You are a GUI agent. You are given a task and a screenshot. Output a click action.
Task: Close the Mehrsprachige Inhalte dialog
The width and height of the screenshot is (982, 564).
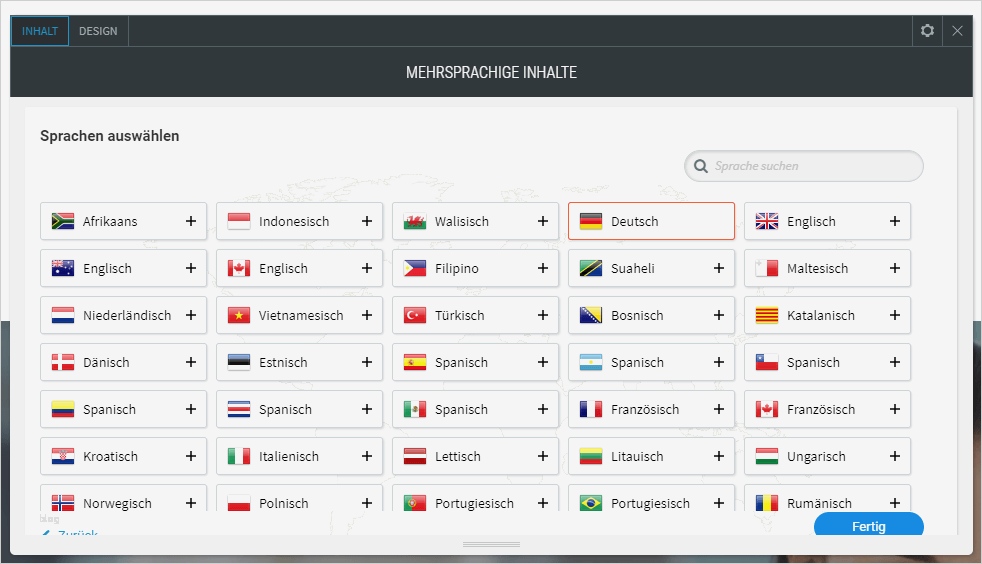click(x=957, y=31)
